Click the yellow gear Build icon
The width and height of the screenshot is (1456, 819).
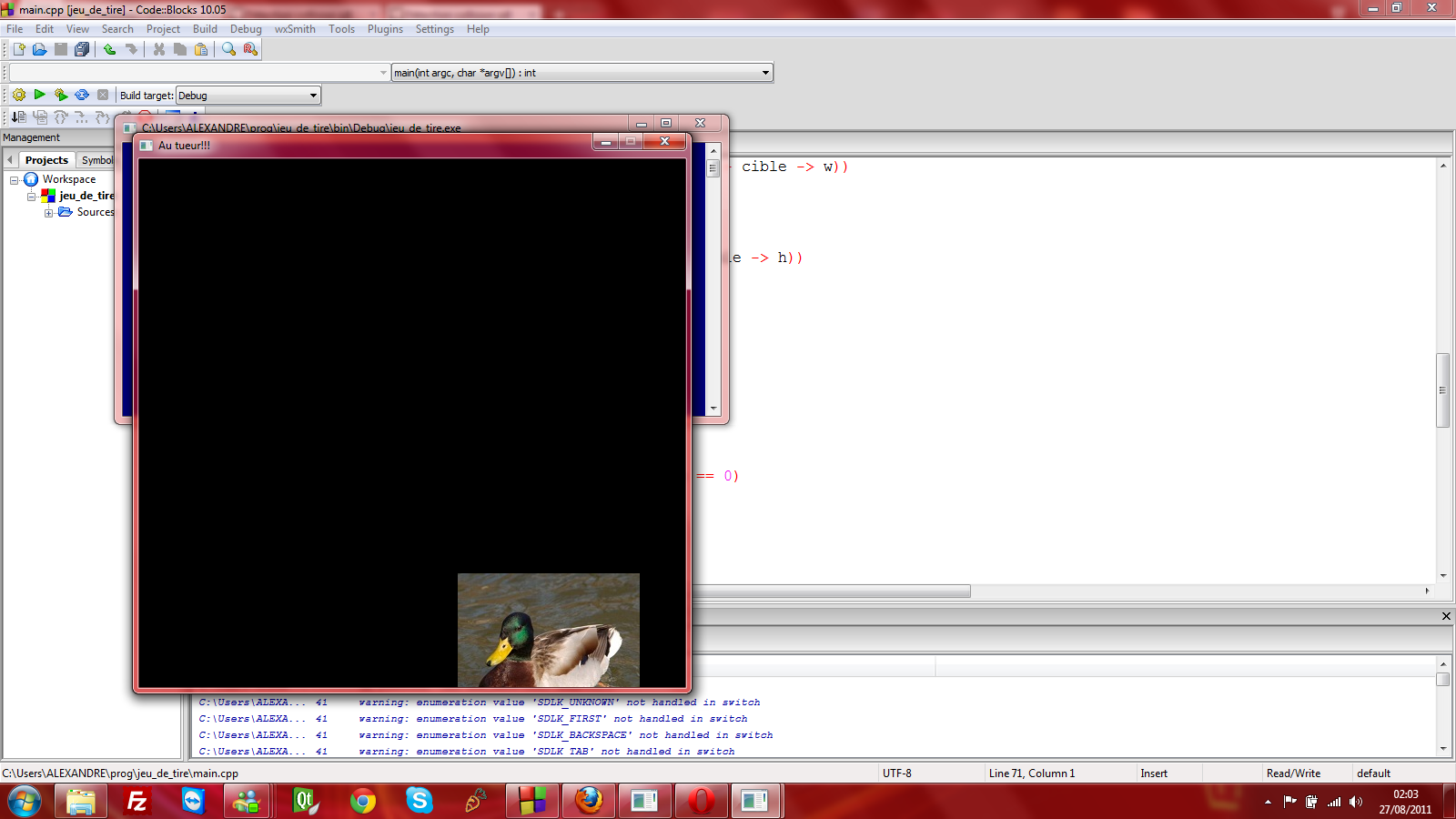(x=18, y=95)
